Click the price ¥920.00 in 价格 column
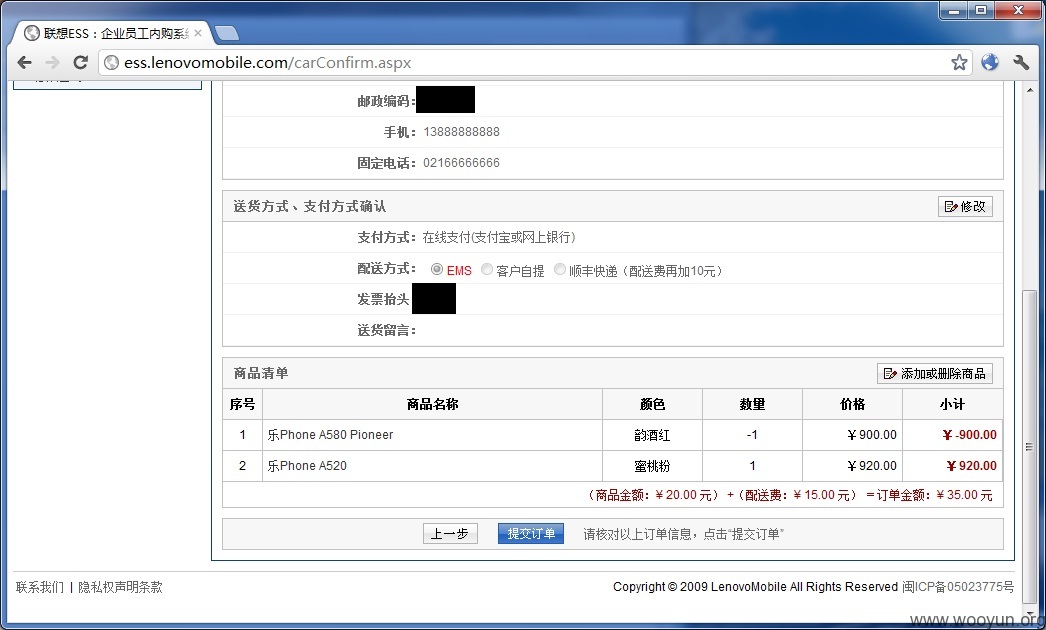The height and width of the screenshot is (630, 1046). 872,466
